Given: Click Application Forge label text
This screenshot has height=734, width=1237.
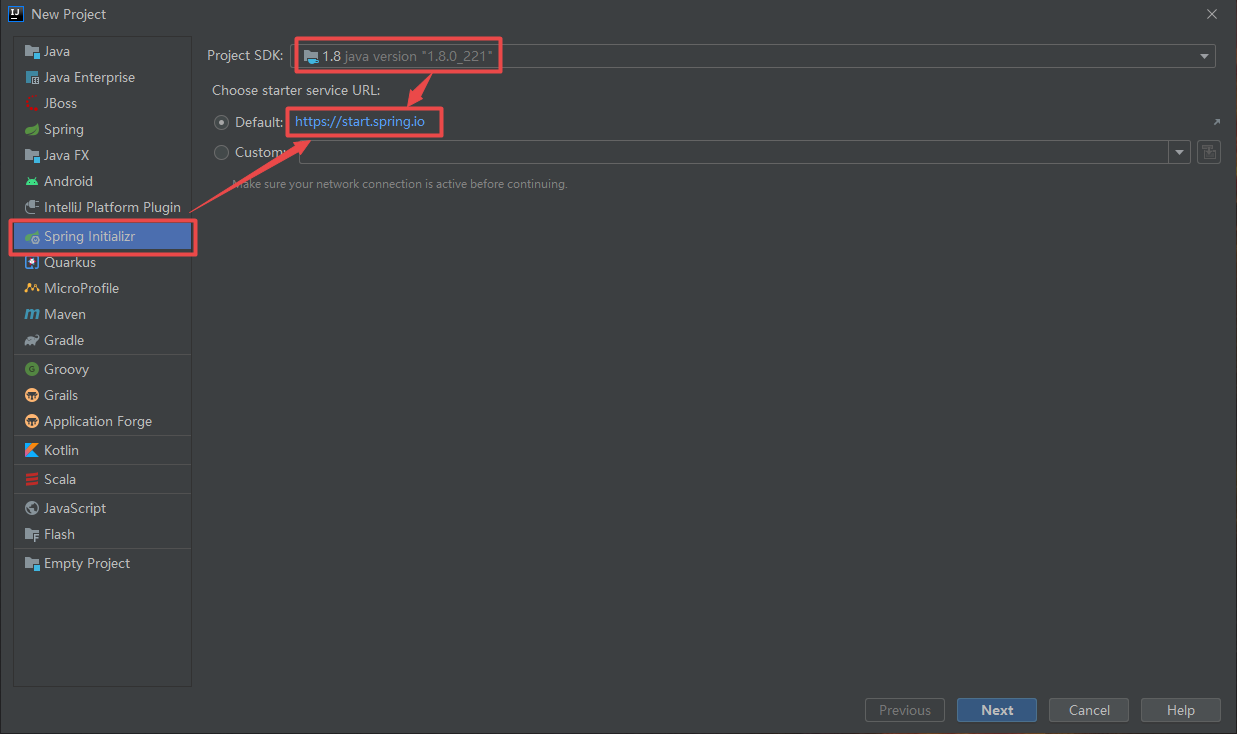Looking at the screenshot, I should pyautogui.click(x=98, y=421).
